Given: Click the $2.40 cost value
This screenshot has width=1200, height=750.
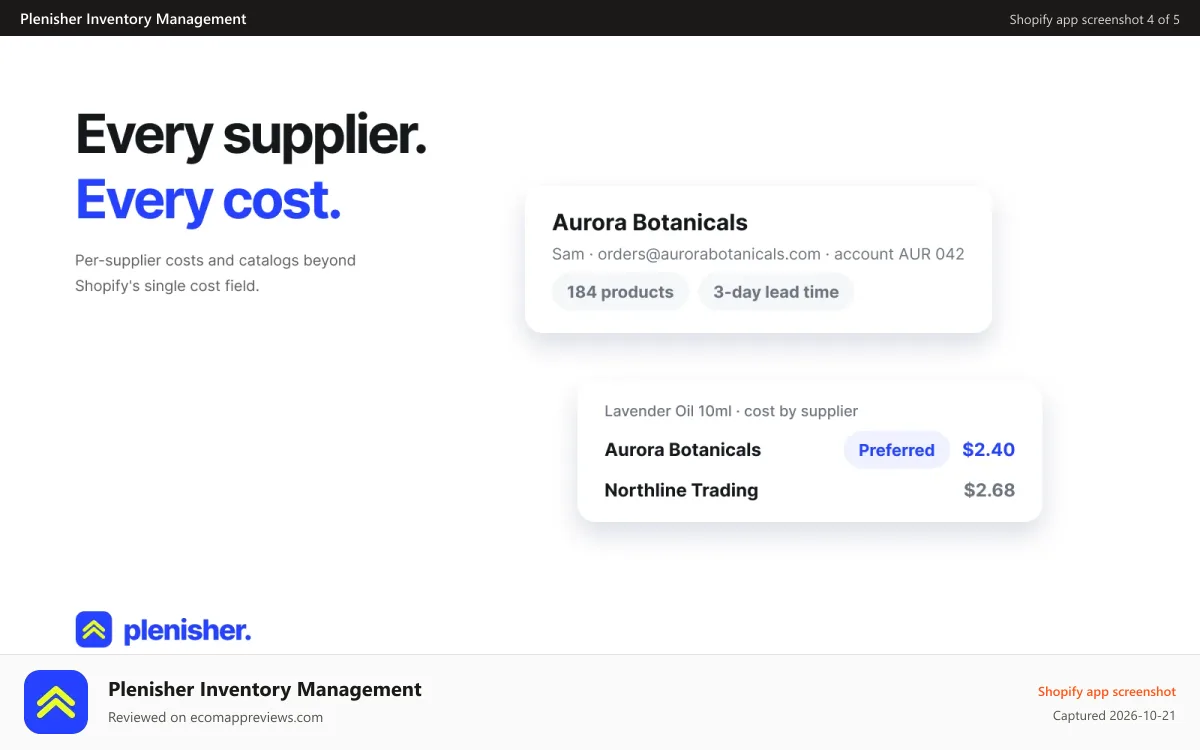Looking at the screenshot, I should [x=988, y=450].
